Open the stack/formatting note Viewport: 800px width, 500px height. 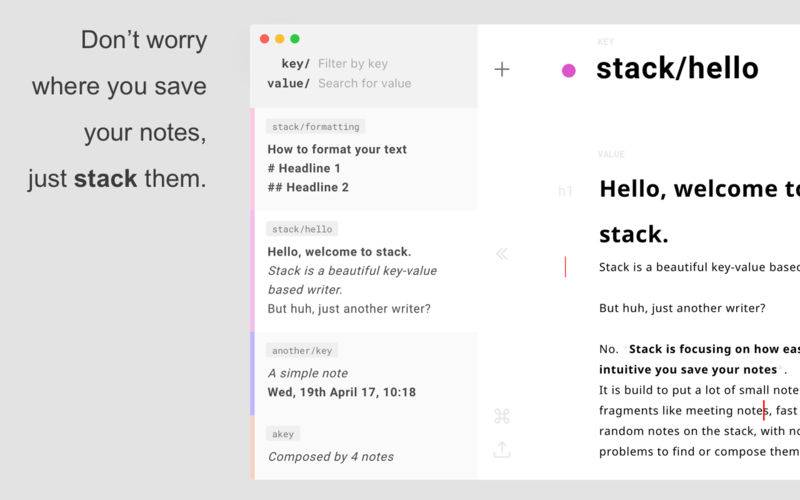[x=364, y=159]
